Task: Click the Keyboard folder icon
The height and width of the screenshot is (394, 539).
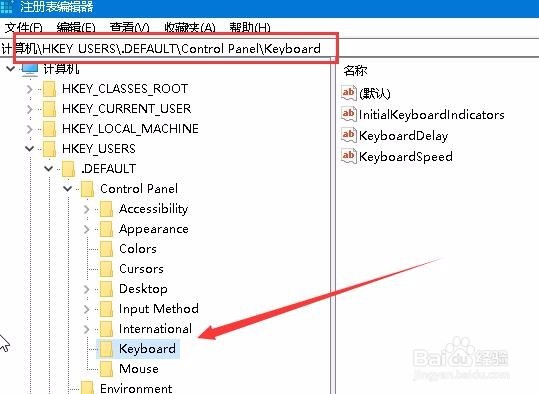Action: [107, 349]
